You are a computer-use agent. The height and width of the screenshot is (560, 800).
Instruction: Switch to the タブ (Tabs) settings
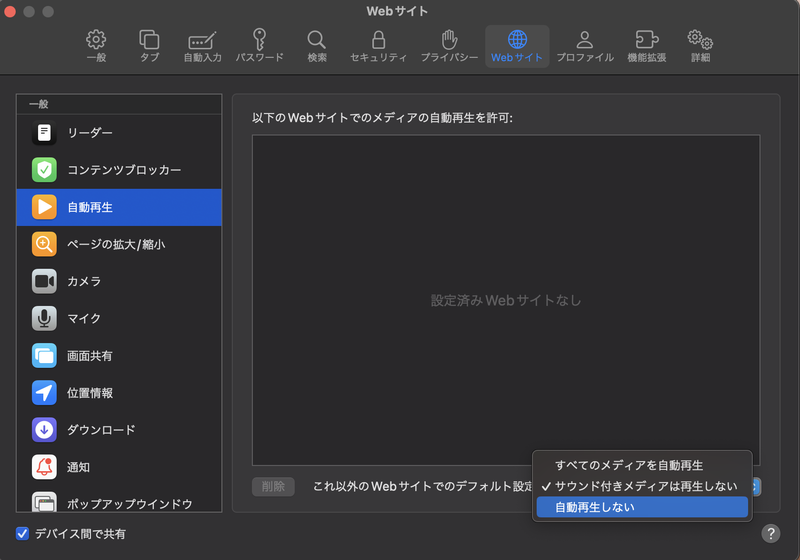(x=149, y=46)
